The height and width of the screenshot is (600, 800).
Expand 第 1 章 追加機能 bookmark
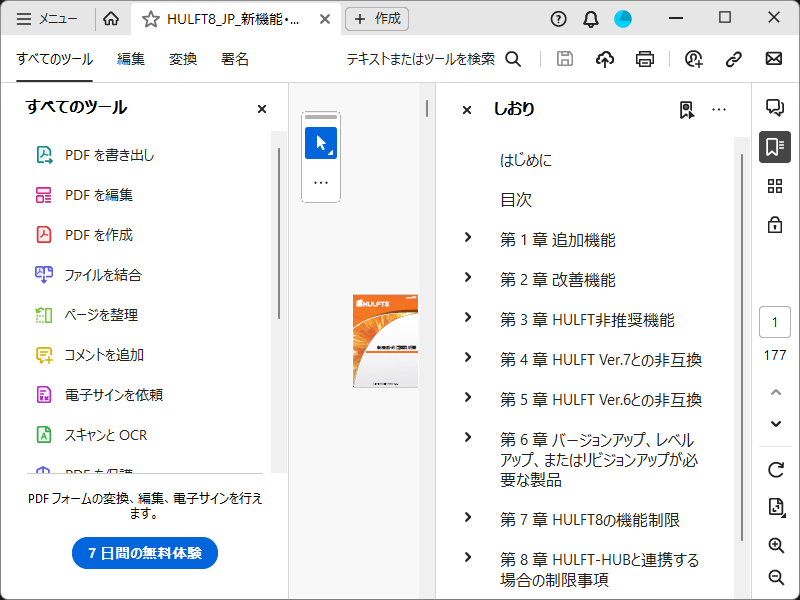point(468,237)
